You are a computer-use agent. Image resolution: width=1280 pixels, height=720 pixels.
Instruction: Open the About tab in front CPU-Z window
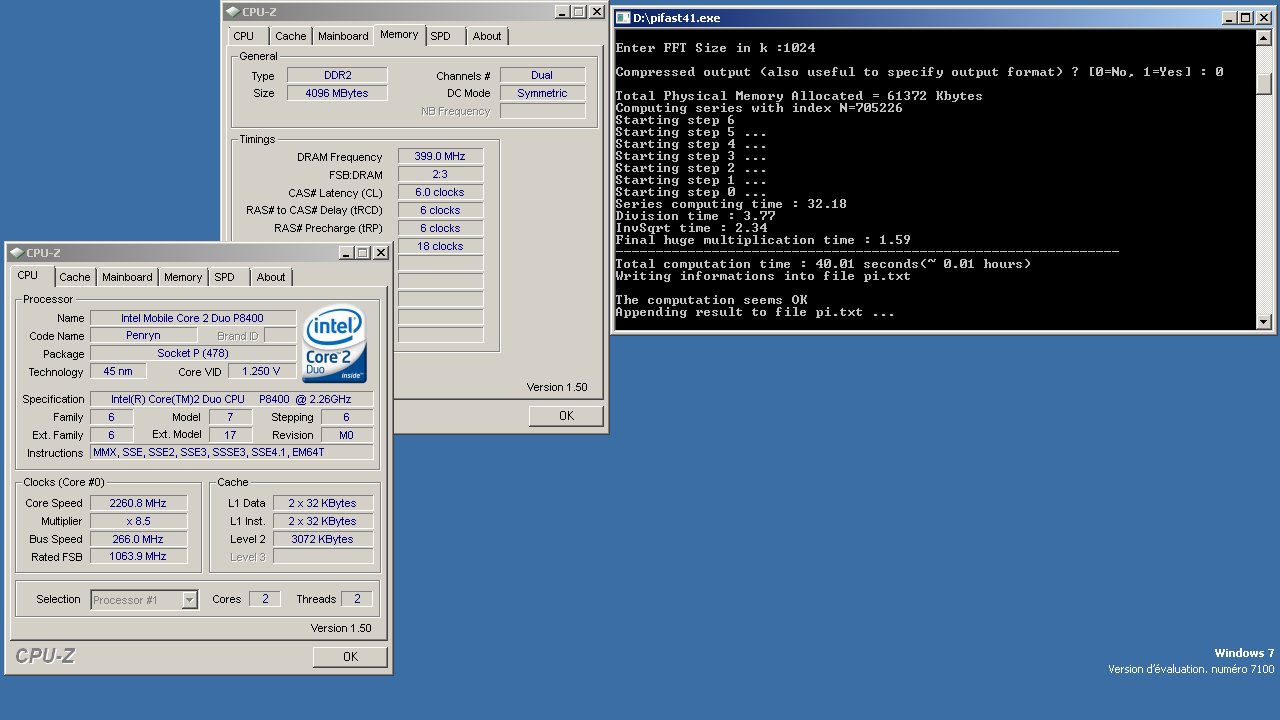[271, 277]
